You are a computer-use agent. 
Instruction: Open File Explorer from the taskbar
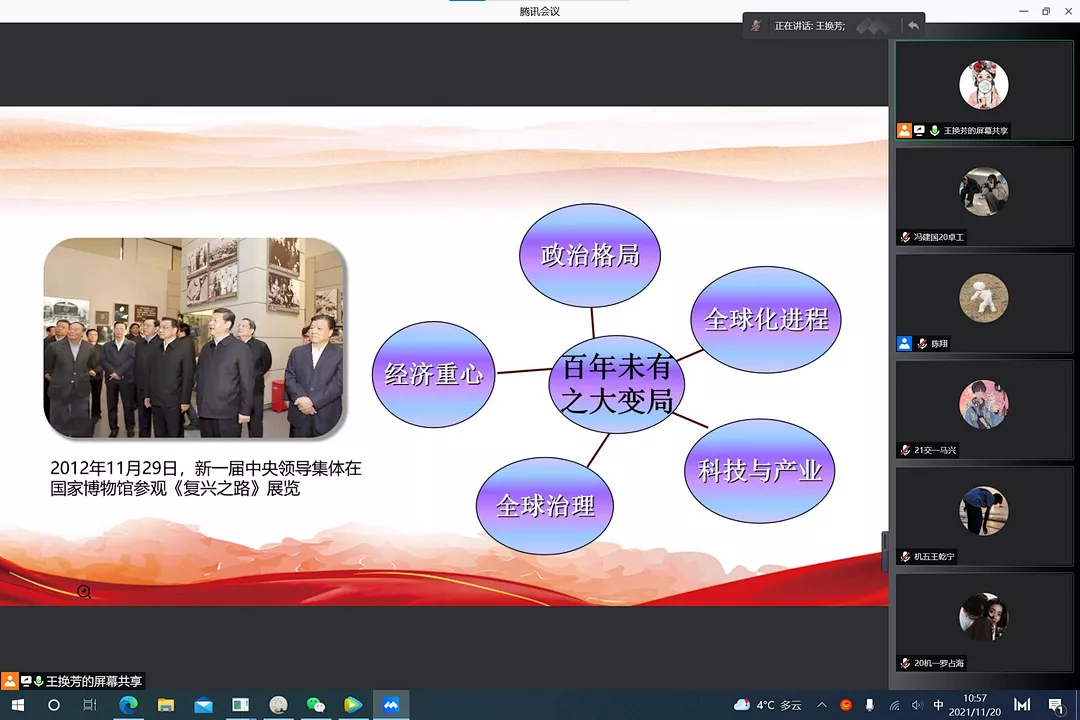(x=166, y=705)
